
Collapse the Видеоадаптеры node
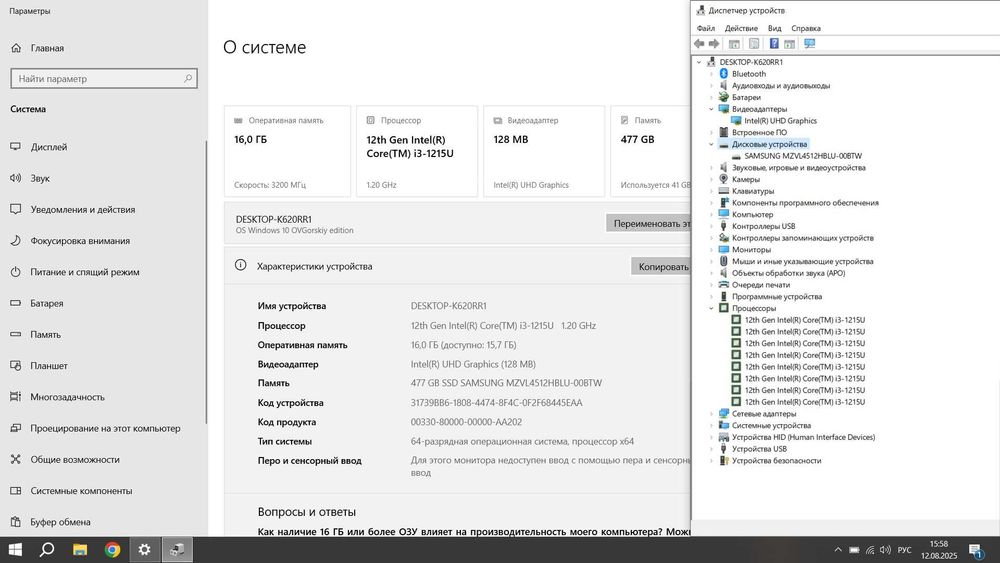711,109
